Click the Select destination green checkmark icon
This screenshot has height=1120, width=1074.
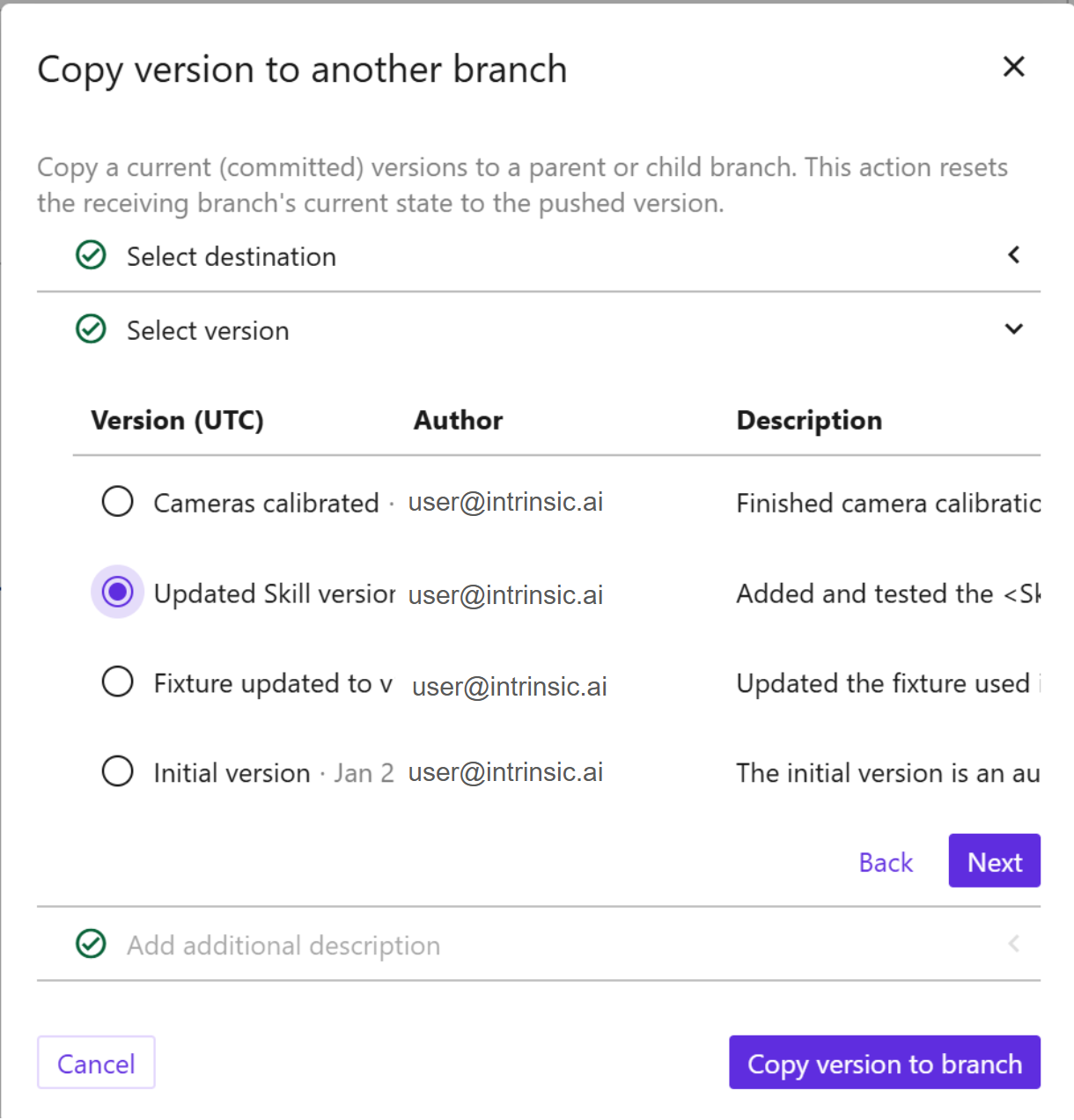pyautogui.click(x=91, y=255)
